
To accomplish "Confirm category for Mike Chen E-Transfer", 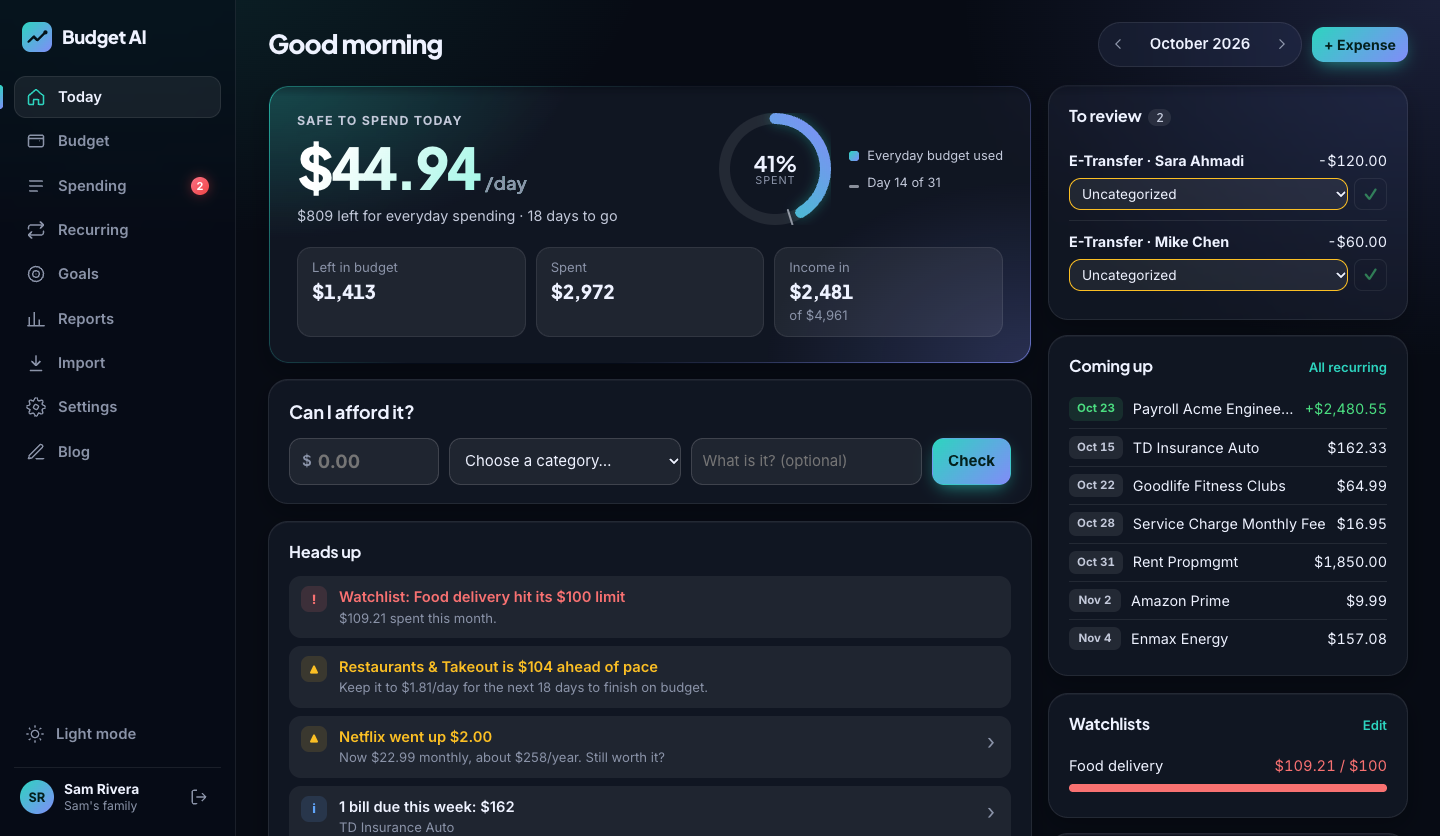I will point(1371,275).
